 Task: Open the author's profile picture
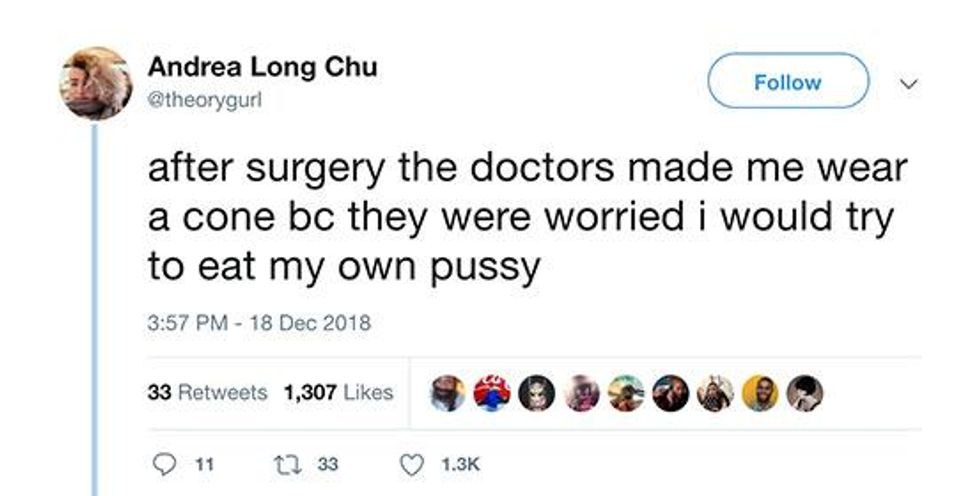pos(96,83)
